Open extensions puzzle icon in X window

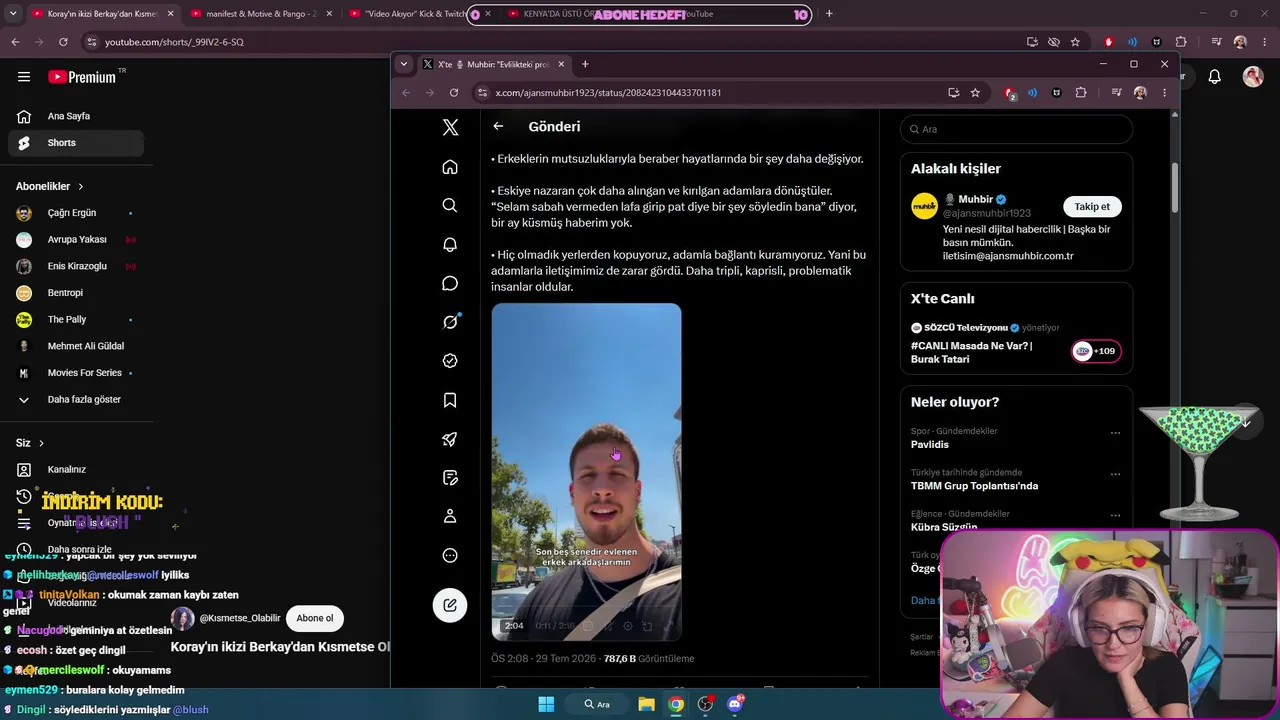[x=1081, y=93]
